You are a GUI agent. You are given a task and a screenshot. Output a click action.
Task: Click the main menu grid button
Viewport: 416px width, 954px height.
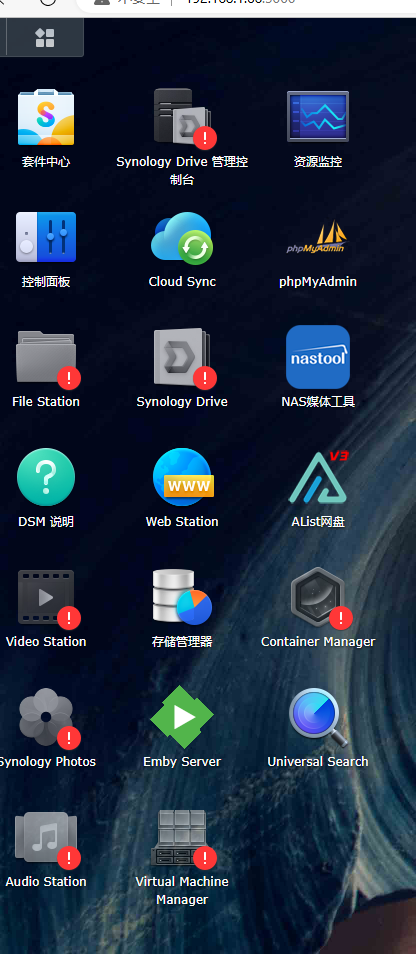coord(45,38)
